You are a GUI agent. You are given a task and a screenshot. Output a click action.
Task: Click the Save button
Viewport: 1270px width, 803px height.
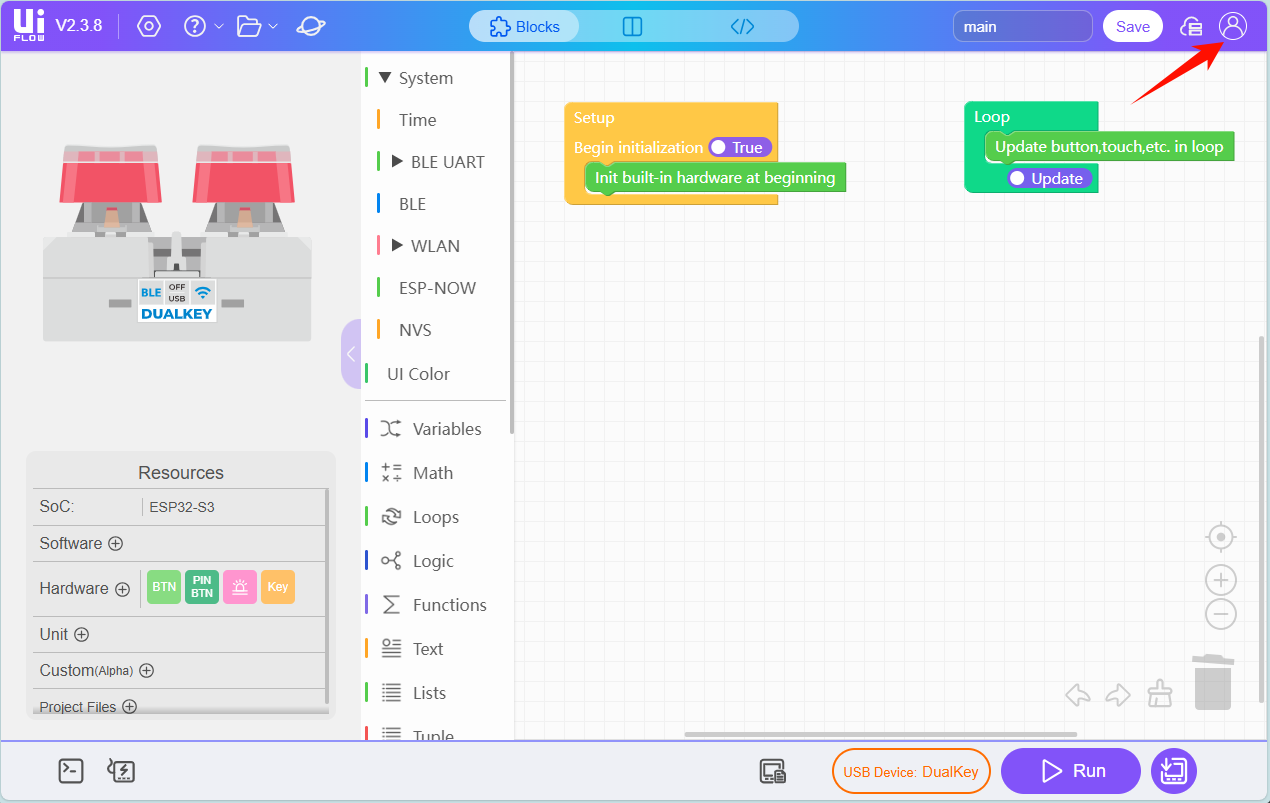click(1132, 27)
